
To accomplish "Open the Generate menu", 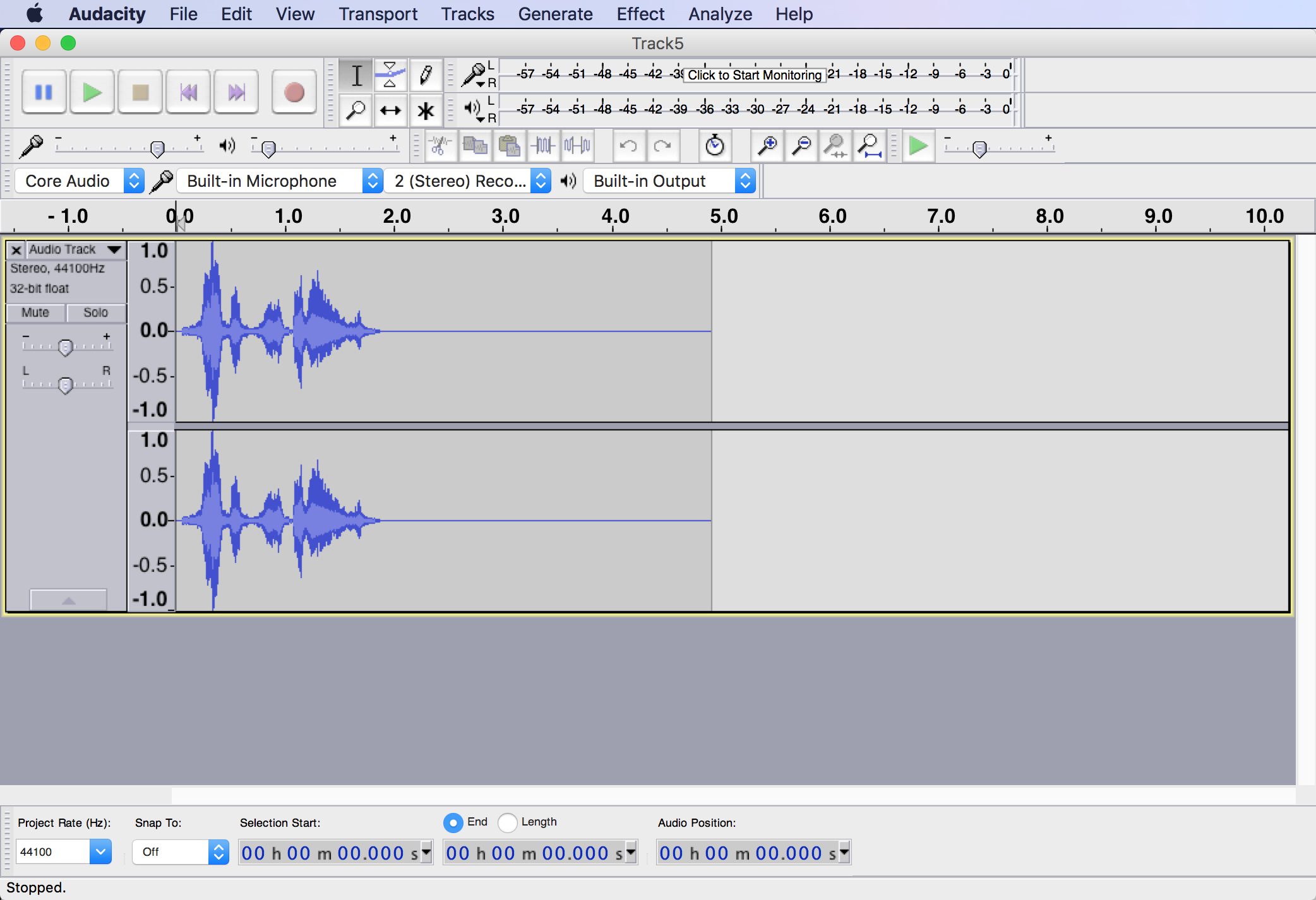I will click(555, 14).
